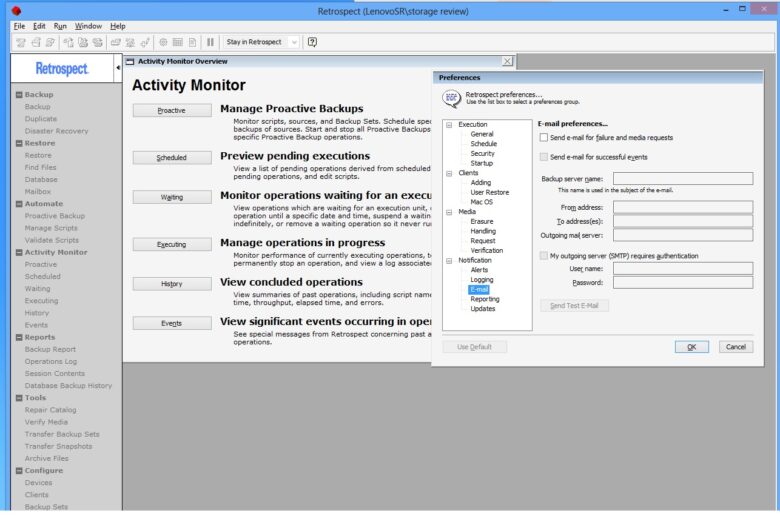Click the Send Test E-Mail button
This screenshot has width=780, height=516.
point(574,306)
